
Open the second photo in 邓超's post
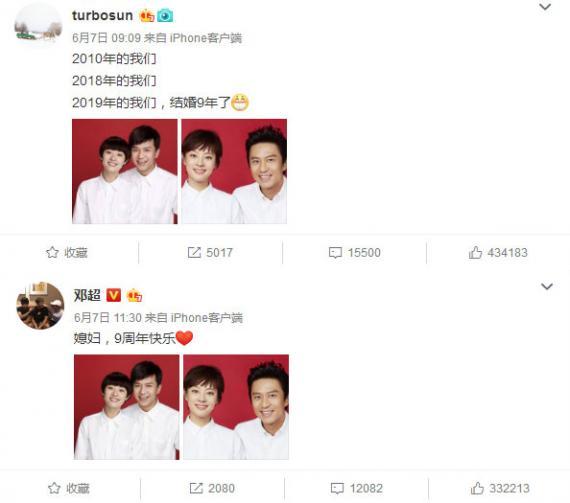(236, 407)
